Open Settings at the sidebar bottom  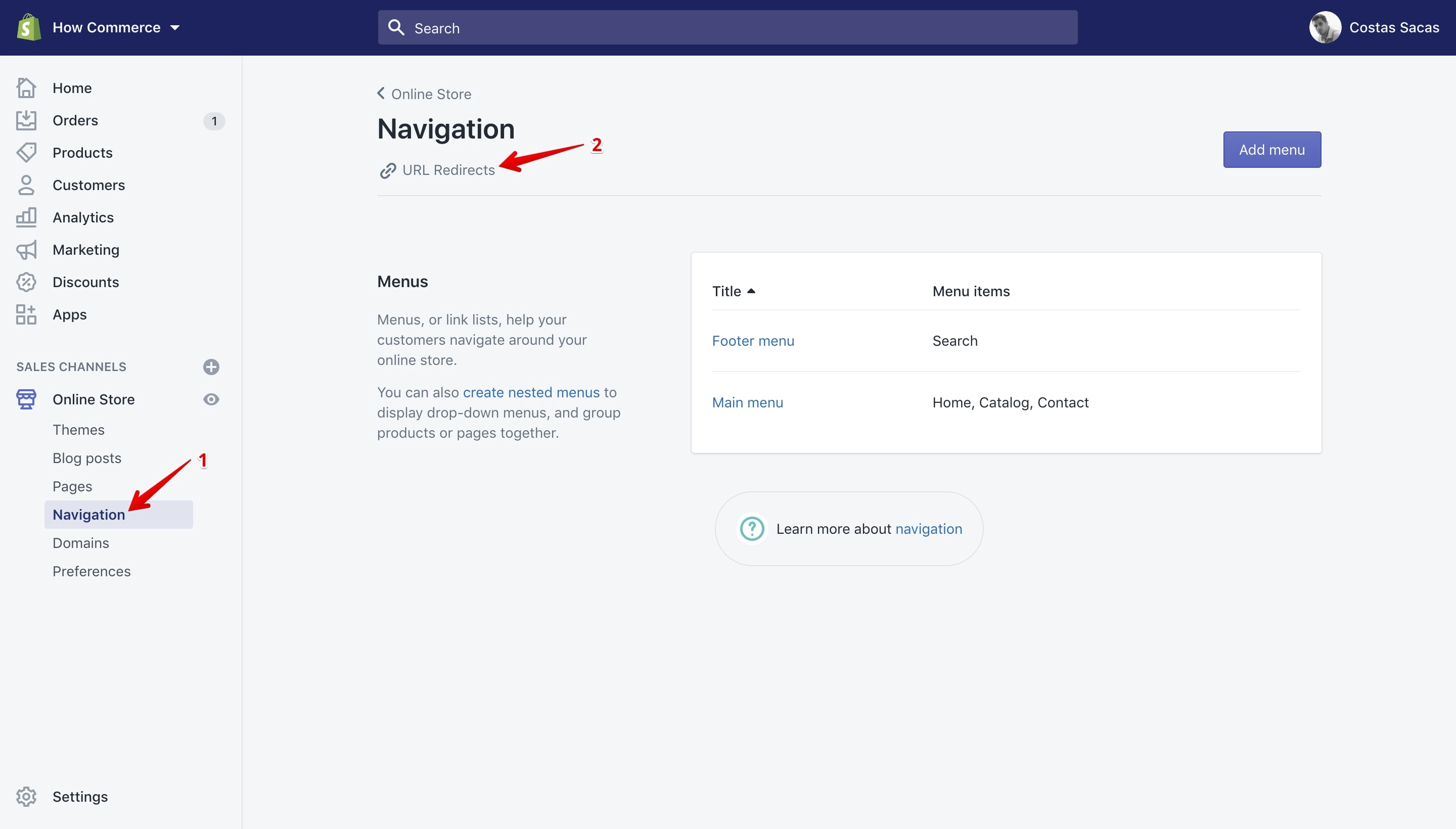click(x=80, y=797)
